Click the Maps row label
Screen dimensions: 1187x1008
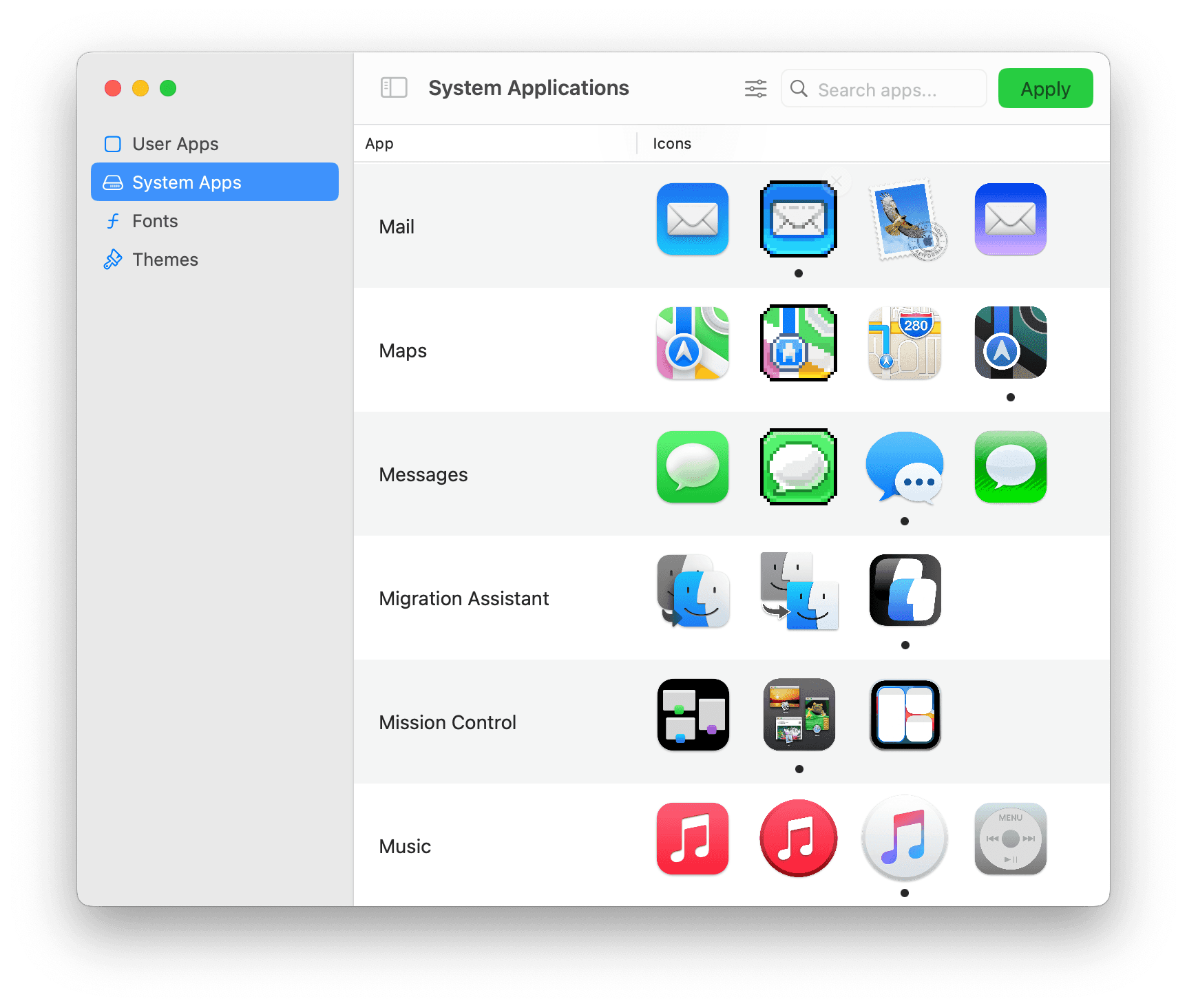point(403,350)
